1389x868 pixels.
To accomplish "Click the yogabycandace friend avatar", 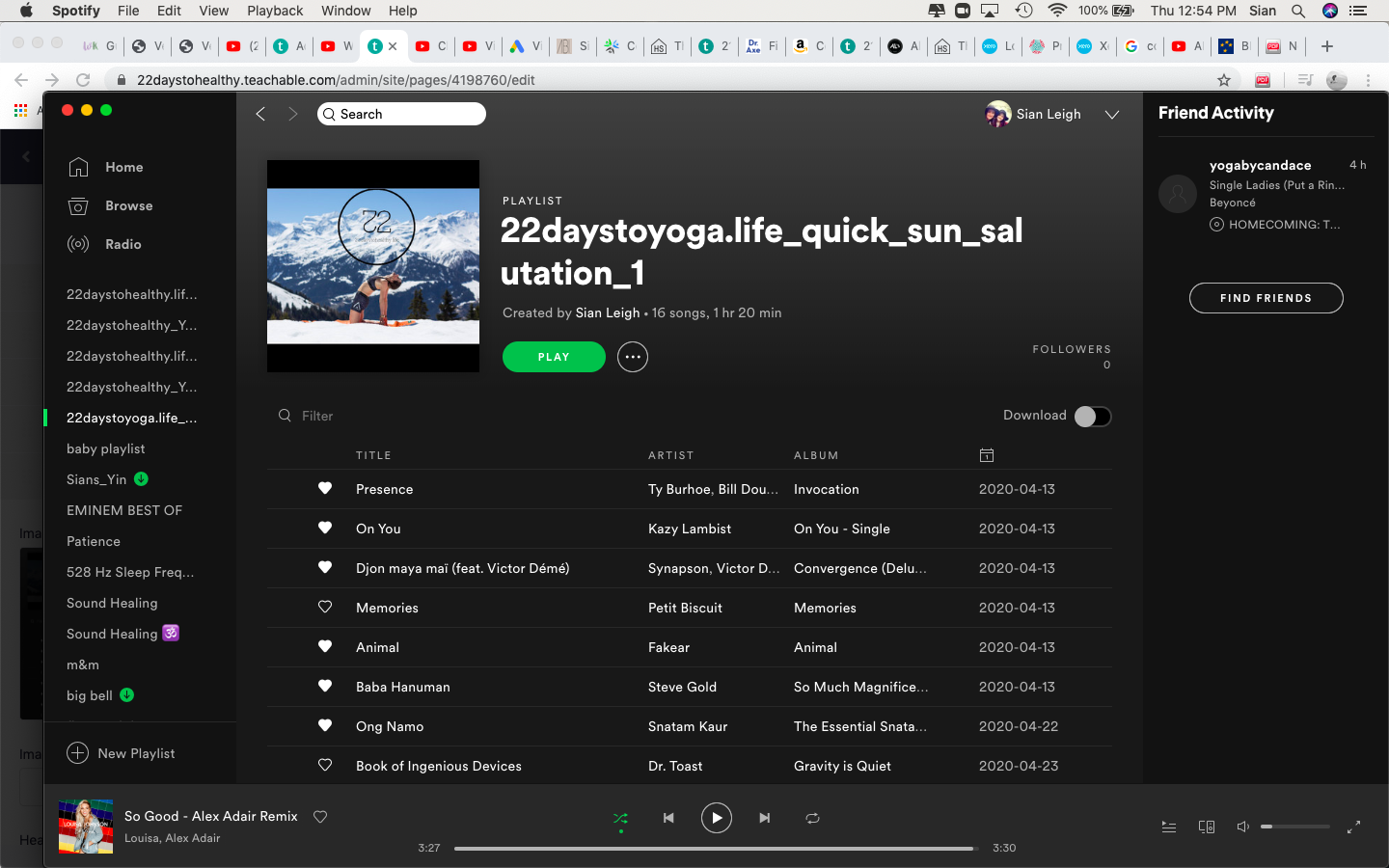I will 1178,194.
